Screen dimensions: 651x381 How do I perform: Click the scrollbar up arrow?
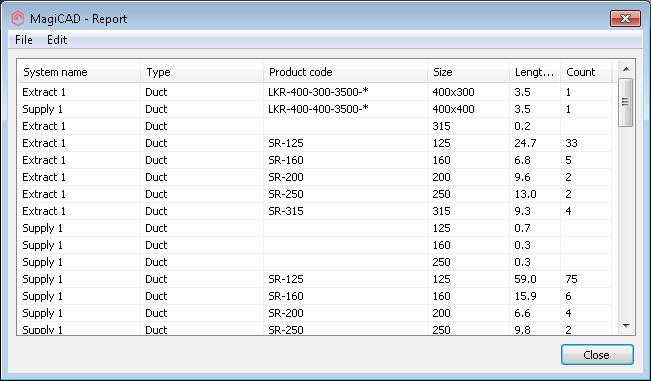click(x=626, y=69)
